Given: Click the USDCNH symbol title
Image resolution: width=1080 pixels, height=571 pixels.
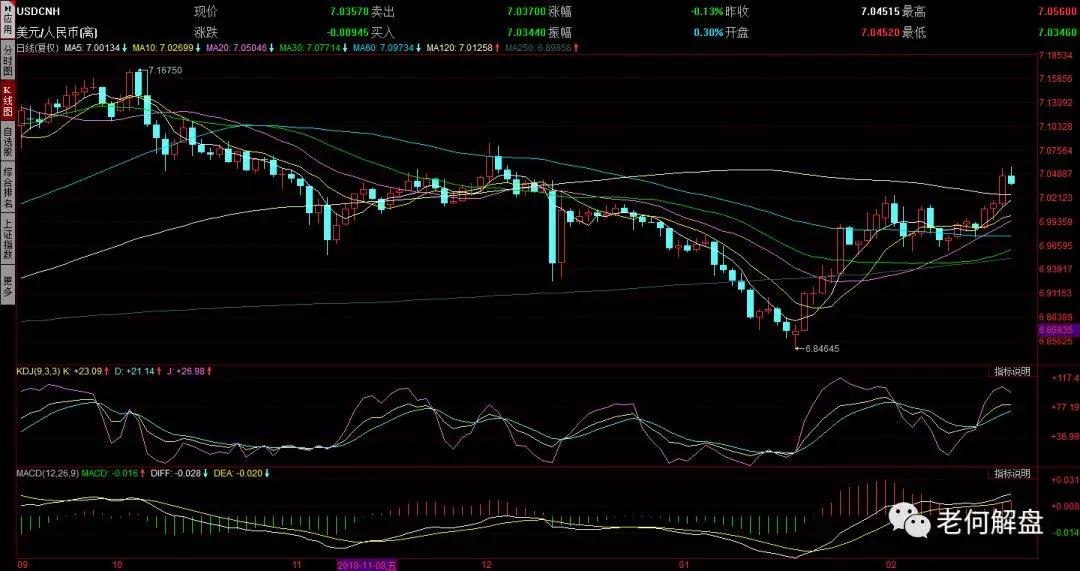Looking at the screenshot, I should tap(39, 12).
